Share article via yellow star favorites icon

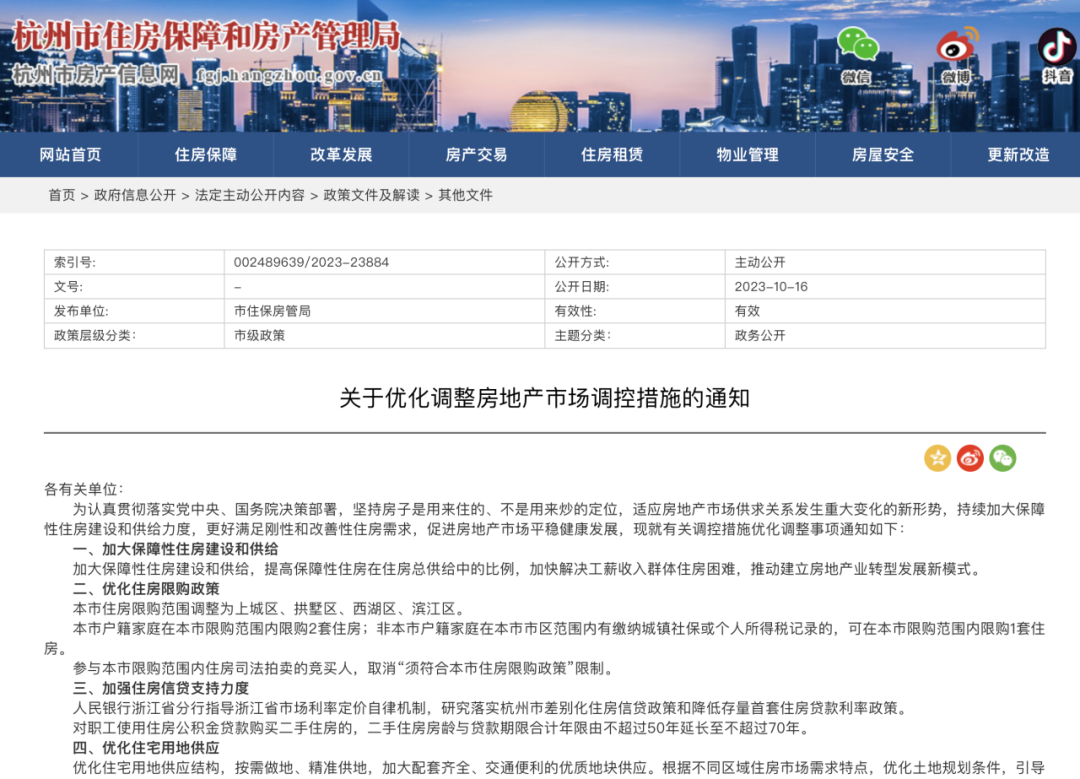tap(937, 458)
